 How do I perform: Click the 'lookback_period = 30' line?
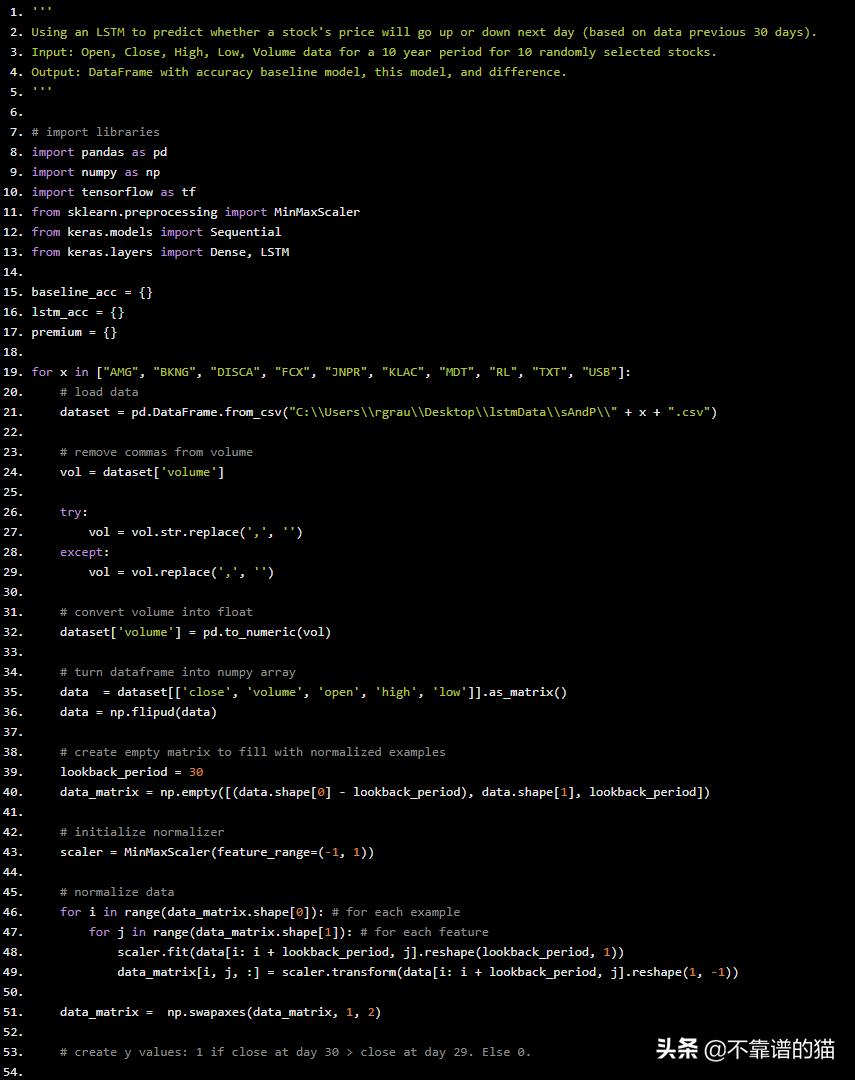click(132, 771)
